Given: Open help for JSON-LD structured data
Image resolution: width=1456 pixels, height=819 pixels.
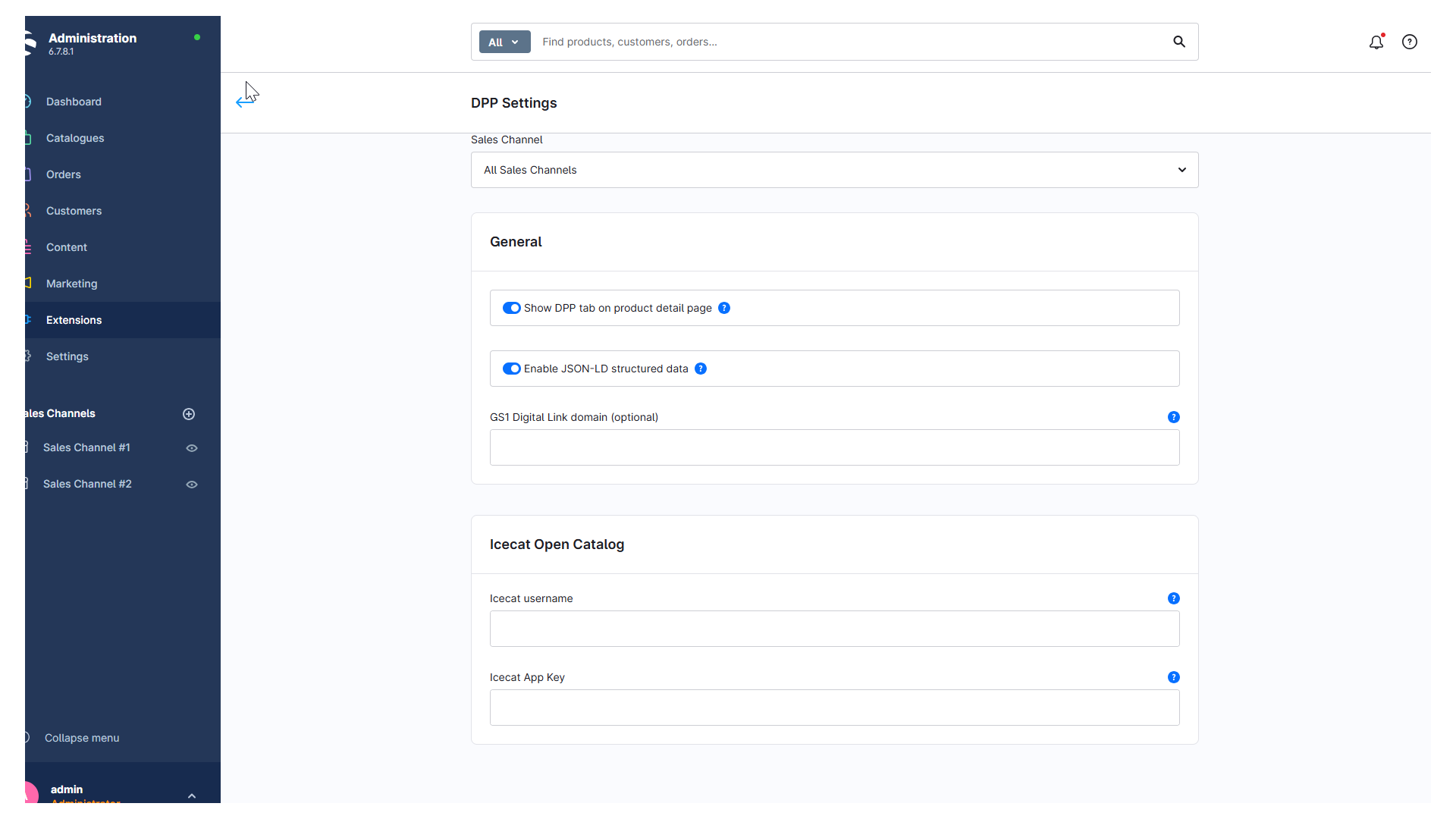Looking at the screenshot, I should tap(701, 369).
